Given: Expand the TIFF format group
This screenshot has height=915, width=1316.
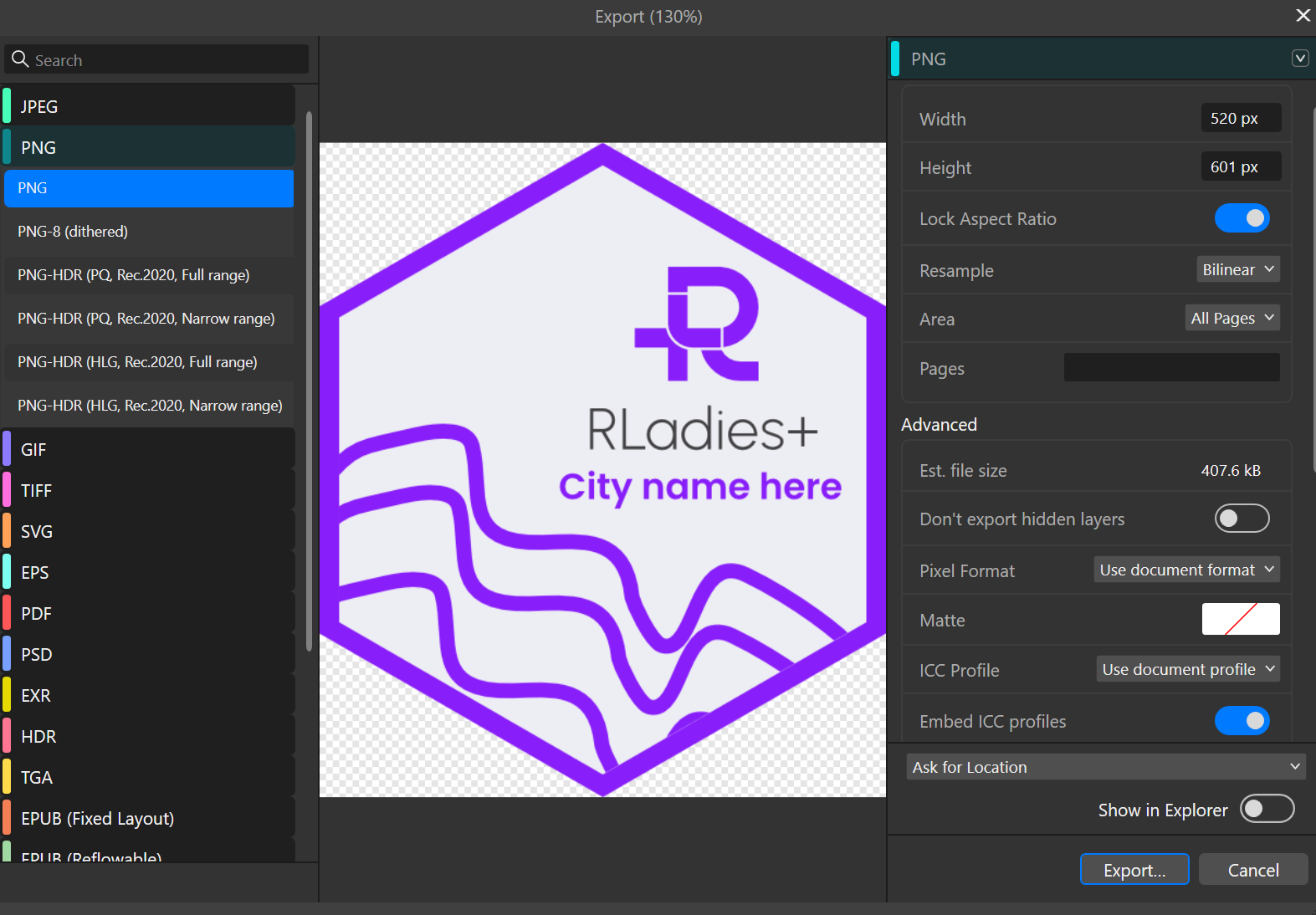Looking at the screenshot, I should tap(149, 490).
